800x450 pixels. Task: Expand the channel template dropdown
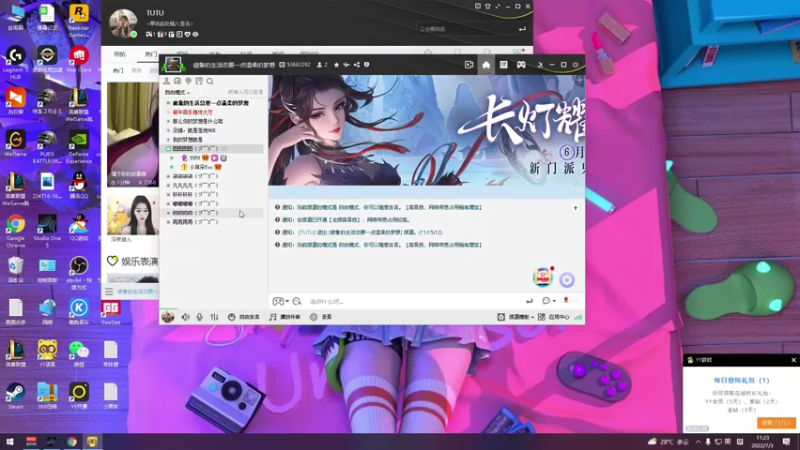(516, 317)
